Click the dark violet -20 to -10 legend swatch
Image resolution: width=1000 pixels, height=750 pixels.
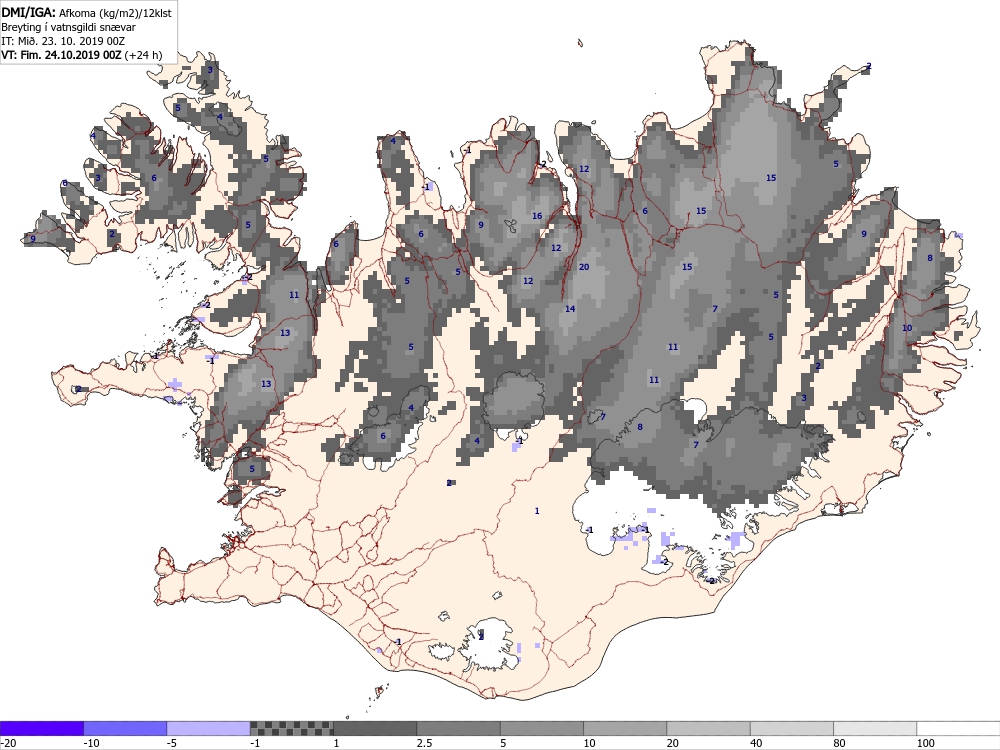pyautogui.click(x=41, y=728)
